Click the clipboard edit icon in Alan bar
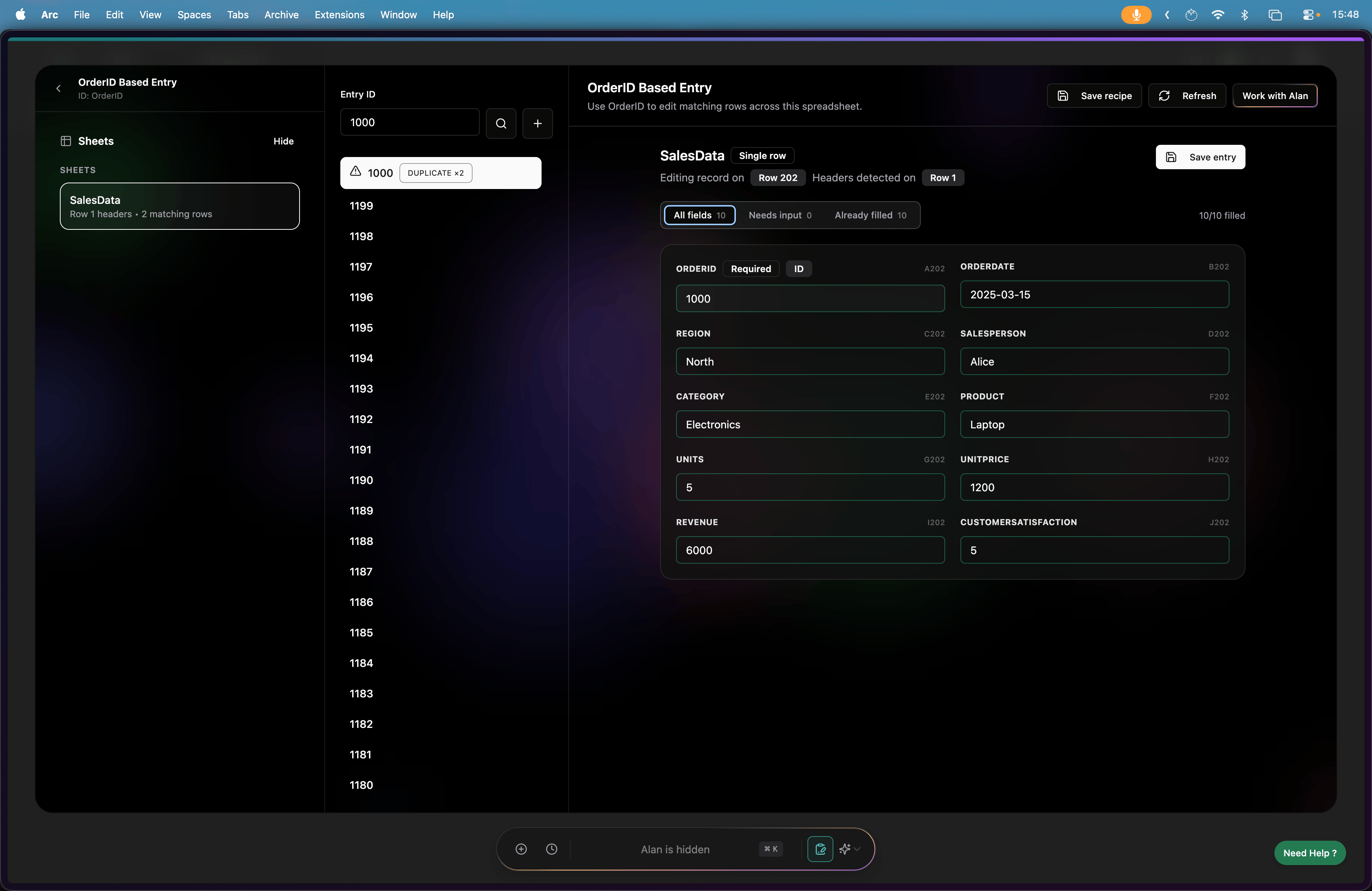 (x=820, y=849)
